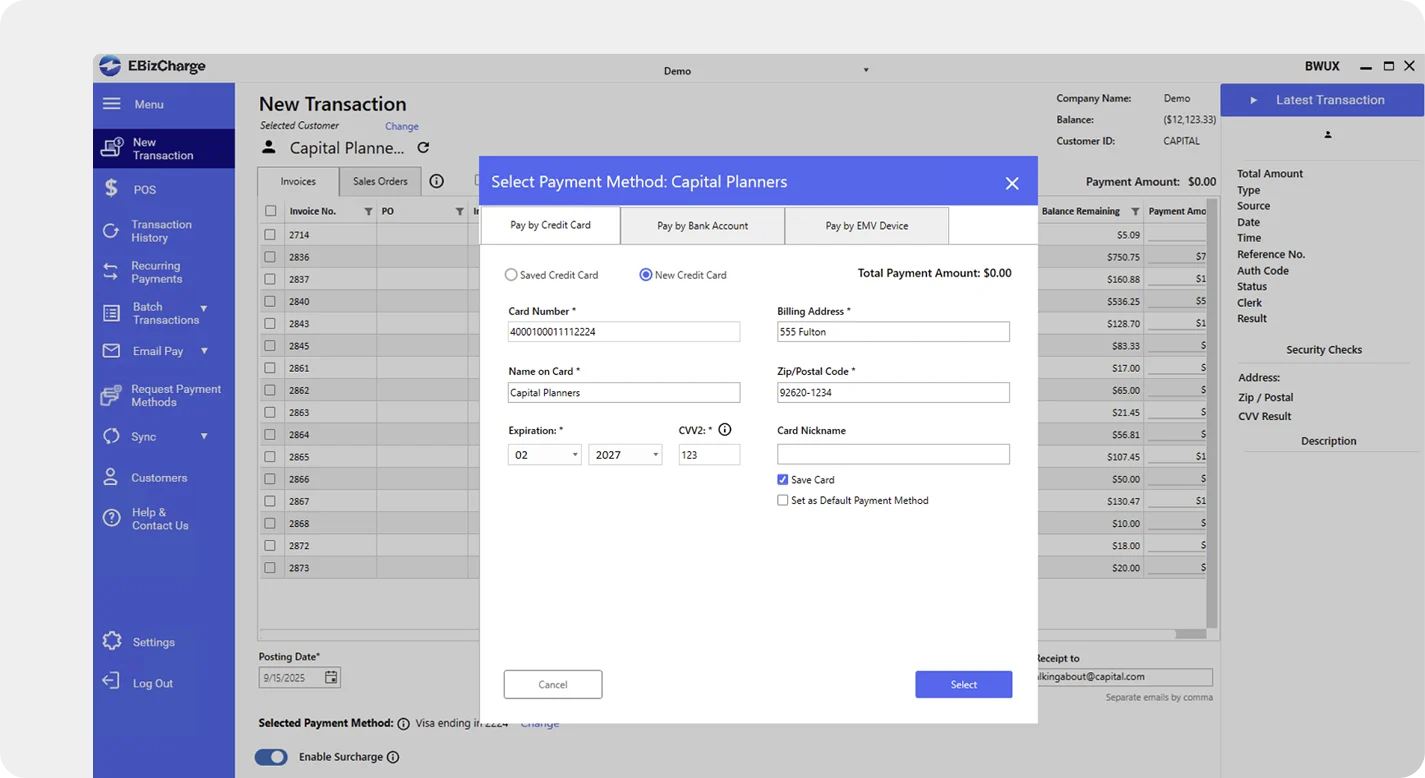Click the Card Nickname field
1425x778 pixels.
[x=893, y=454]
